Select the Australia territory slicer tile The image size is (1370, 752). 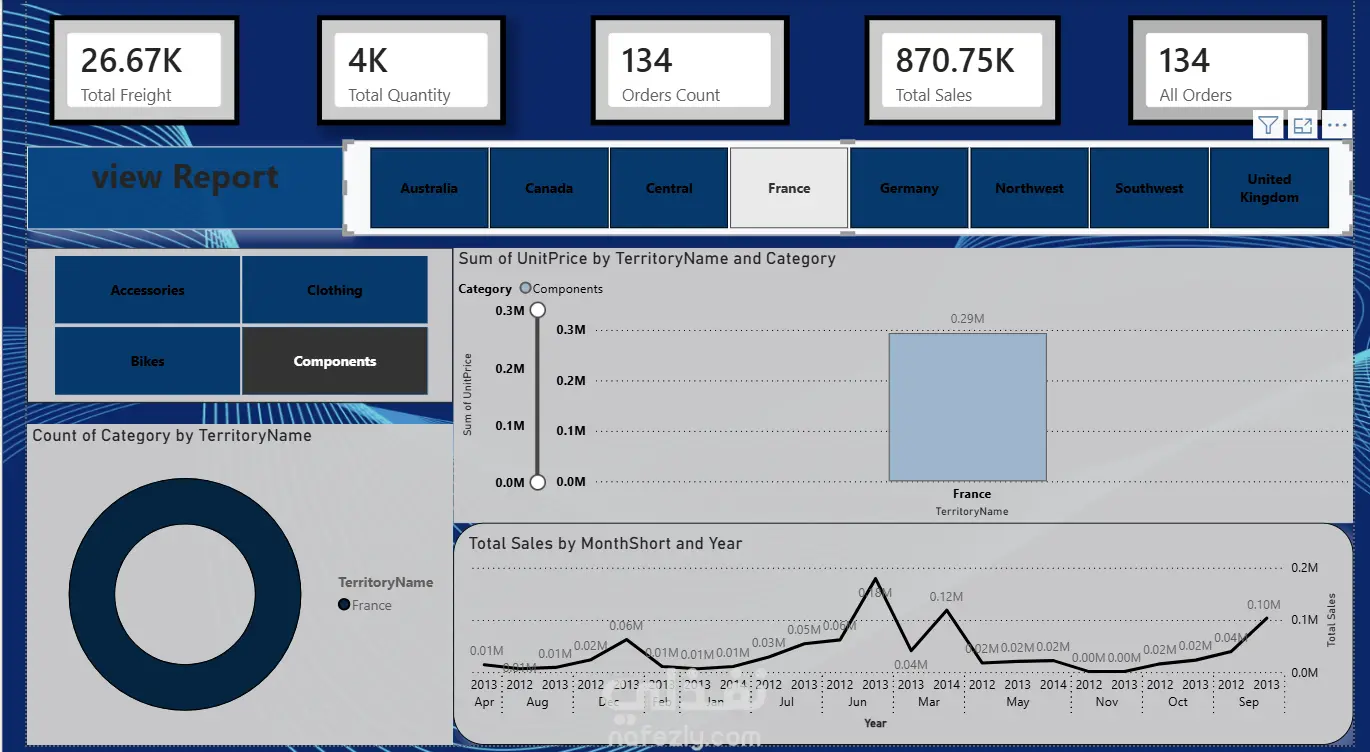(x=429, y=188)
